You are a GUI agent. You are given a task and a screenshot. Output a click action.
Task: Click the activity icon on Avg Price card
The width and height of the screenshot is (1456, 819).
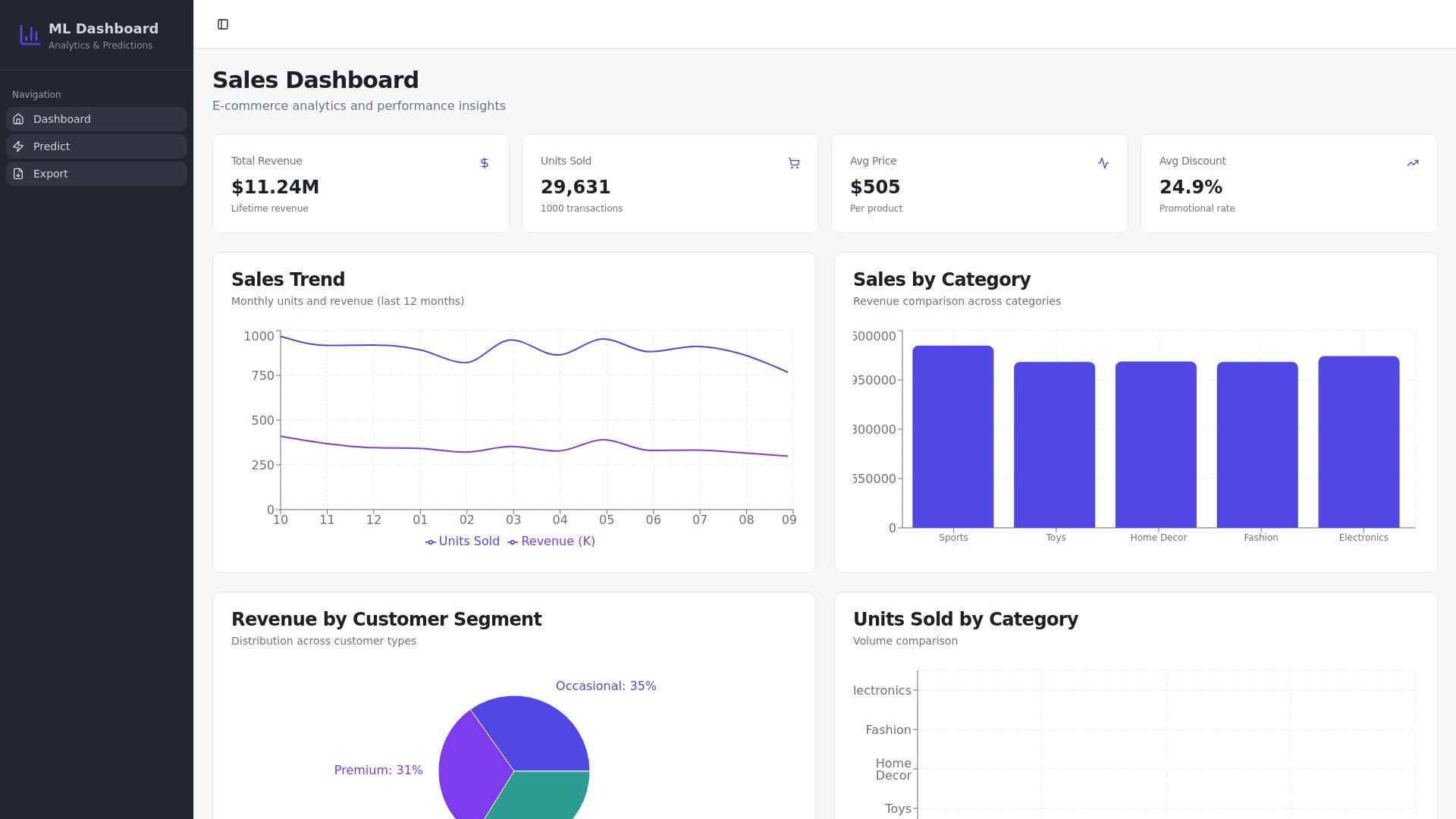click(1103, 163)
